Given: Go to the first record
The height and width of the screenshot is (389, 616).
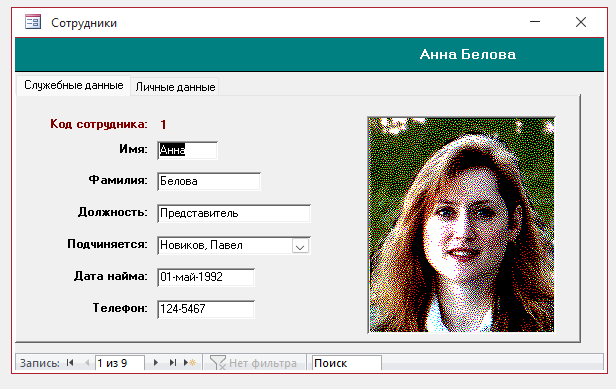Looking at the screenshot, I should (x=70, y=363).
